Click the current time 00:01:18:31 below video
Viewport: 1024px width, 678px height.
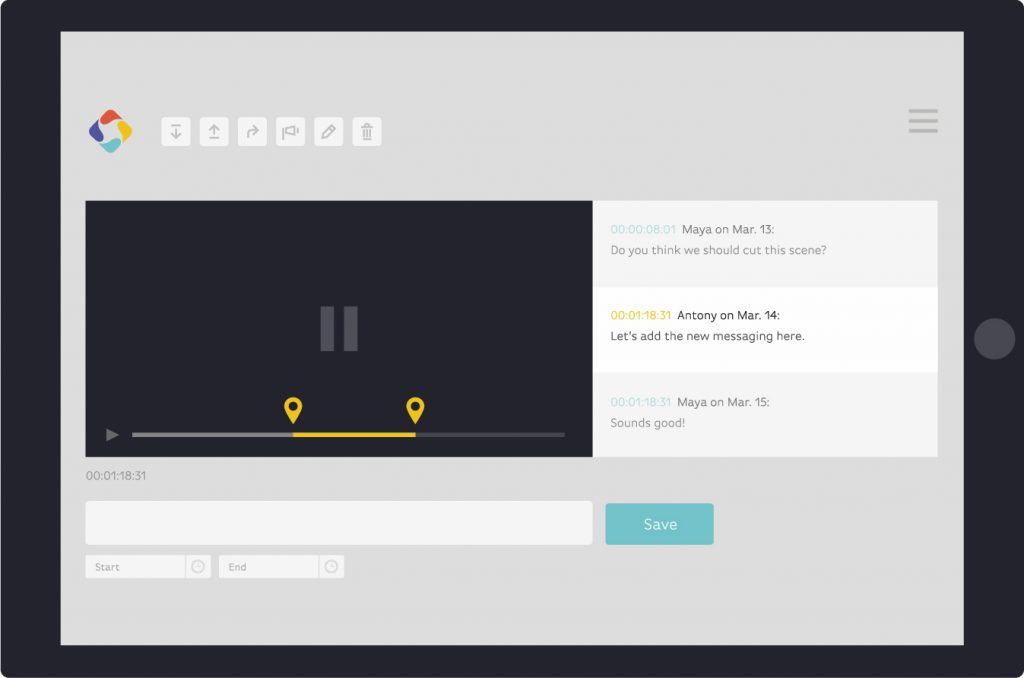[x=116, y=476]
